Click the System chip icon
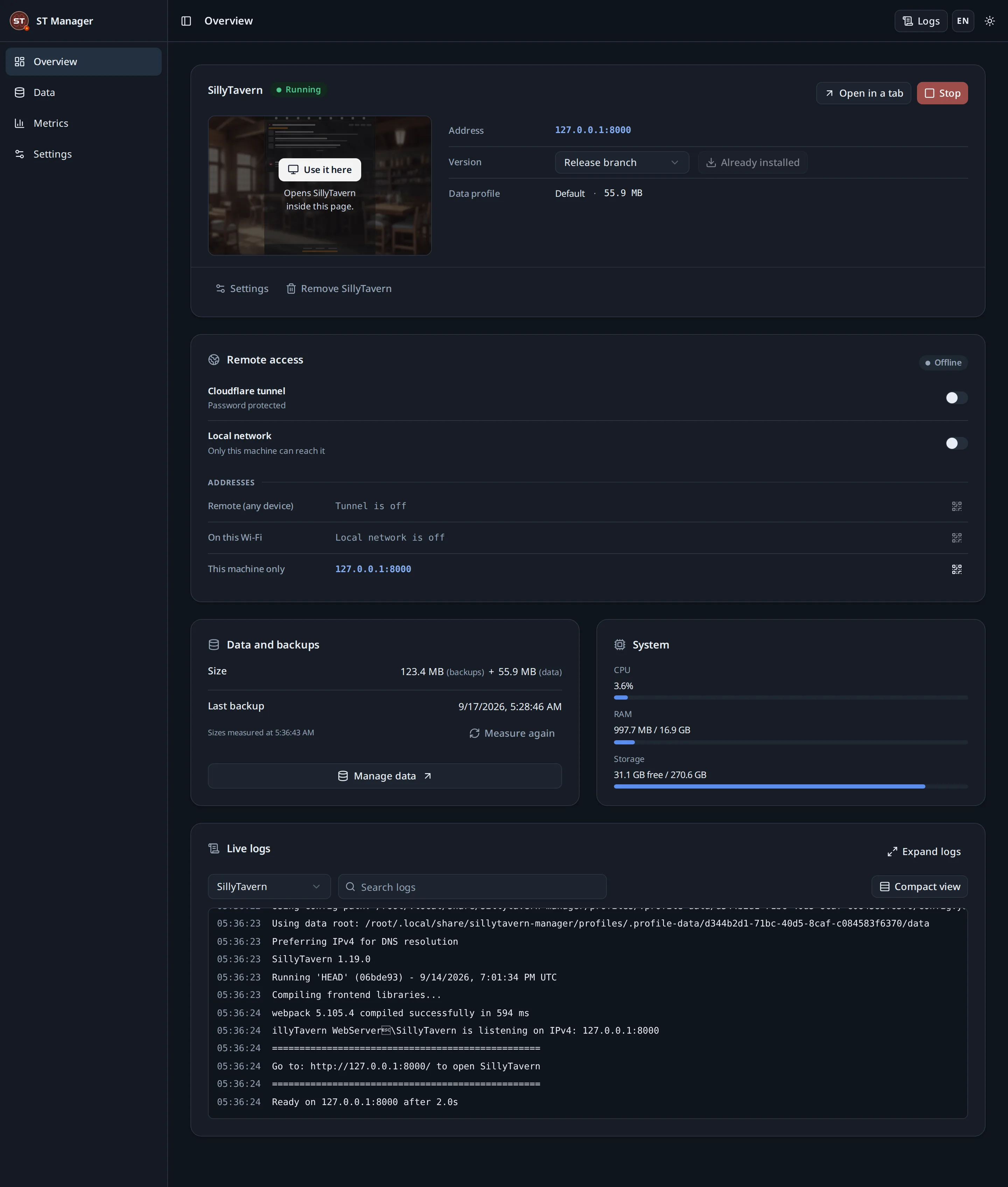 619,645
